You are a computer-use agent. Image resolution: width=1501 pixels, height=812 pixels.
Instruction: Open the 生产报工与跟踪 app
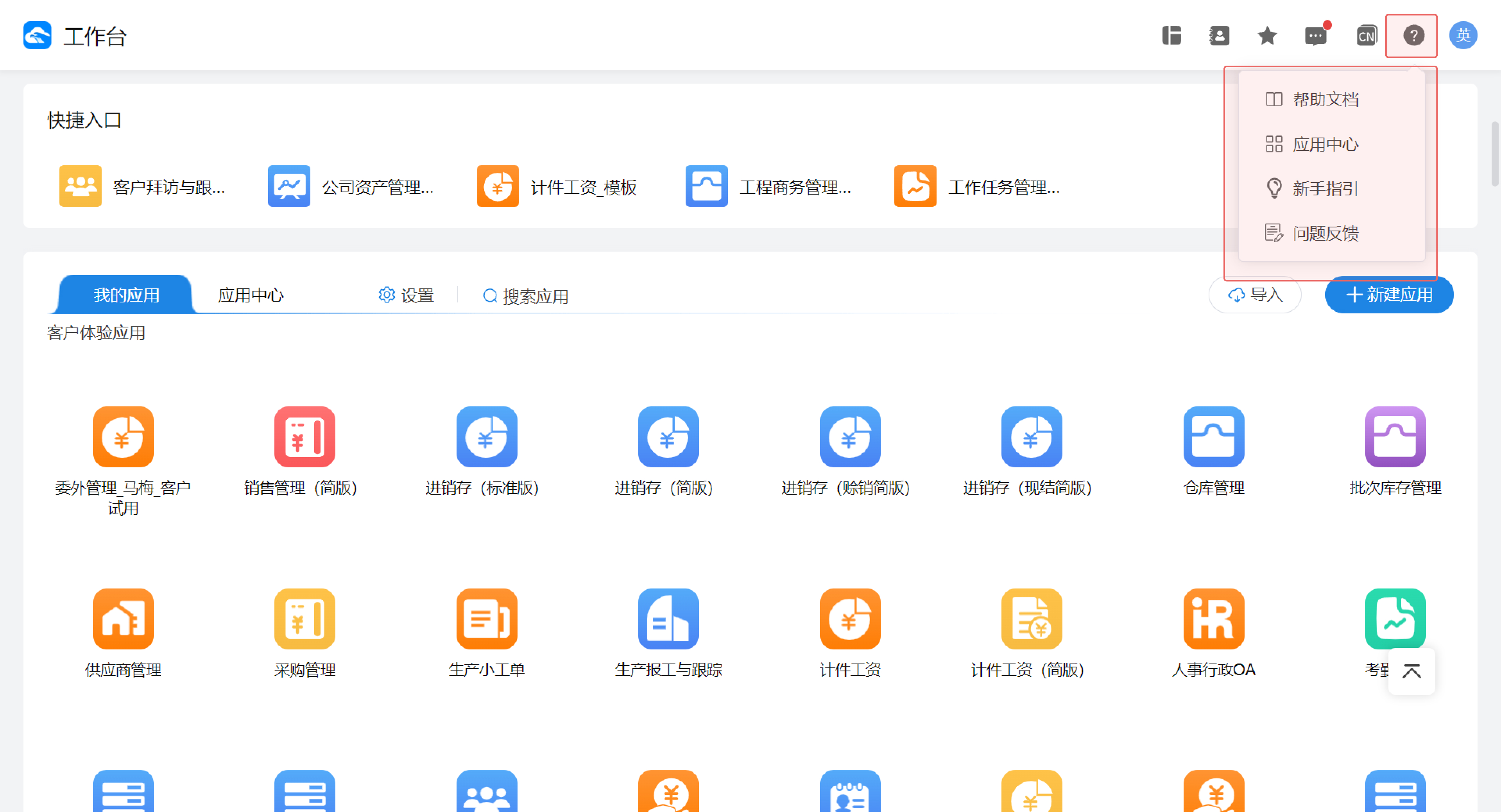click(668, 619)
